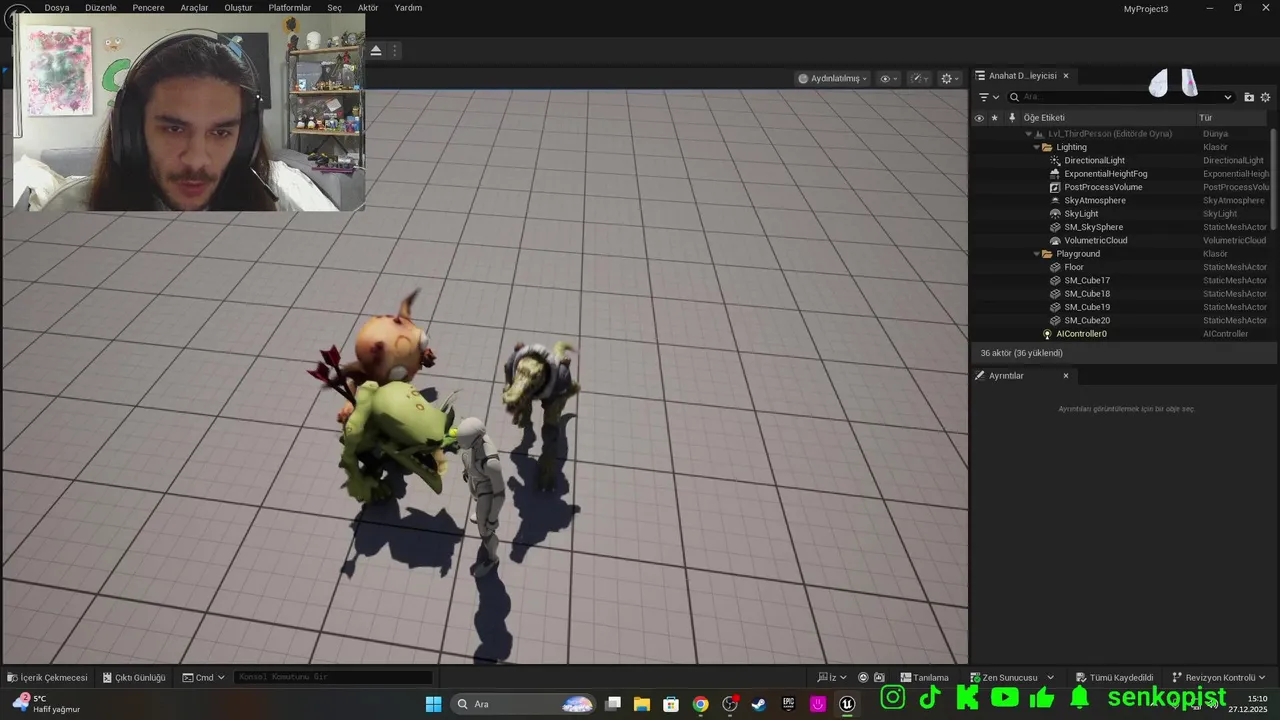Click the Lighting folder icon

[x=1047, y=147]
